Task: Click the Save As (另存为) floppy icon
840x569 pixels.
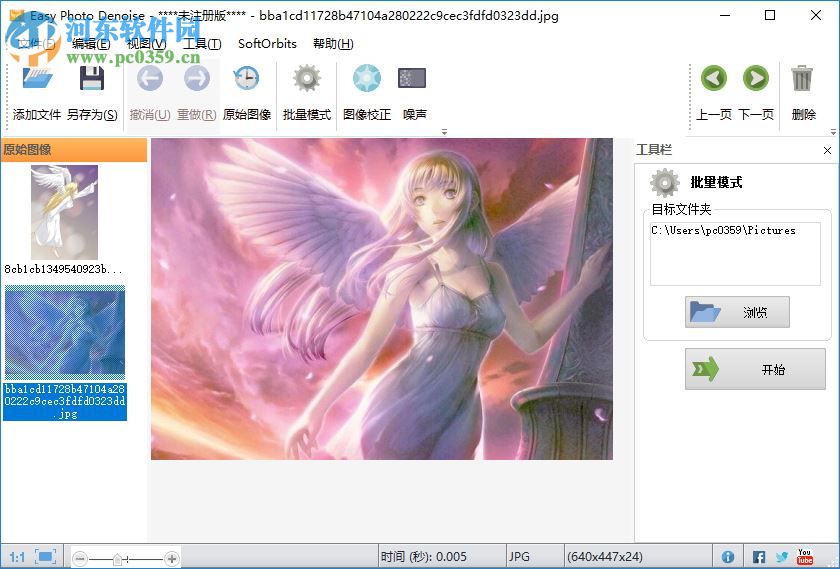Action: click(x=92, y=79)
